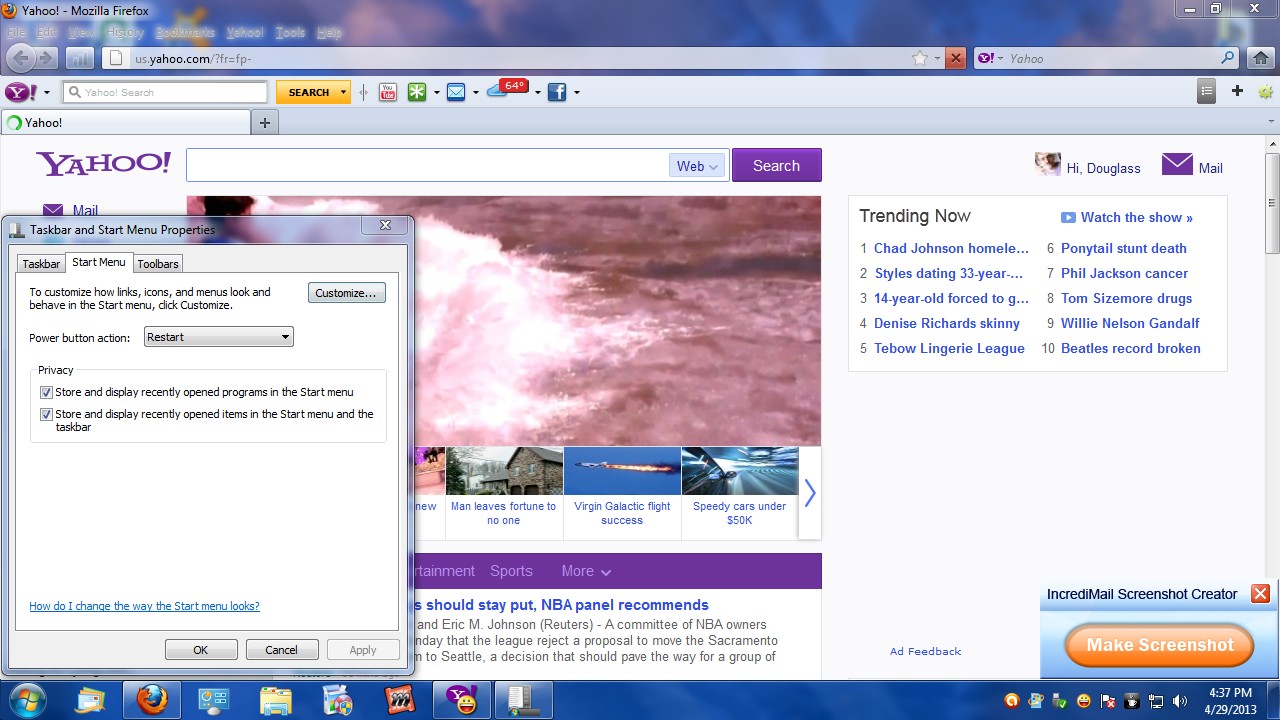1280x720 pixels.
Task: Click the toolbar plus add icon
Action: pyautogui.click(x=1237, y=91)
